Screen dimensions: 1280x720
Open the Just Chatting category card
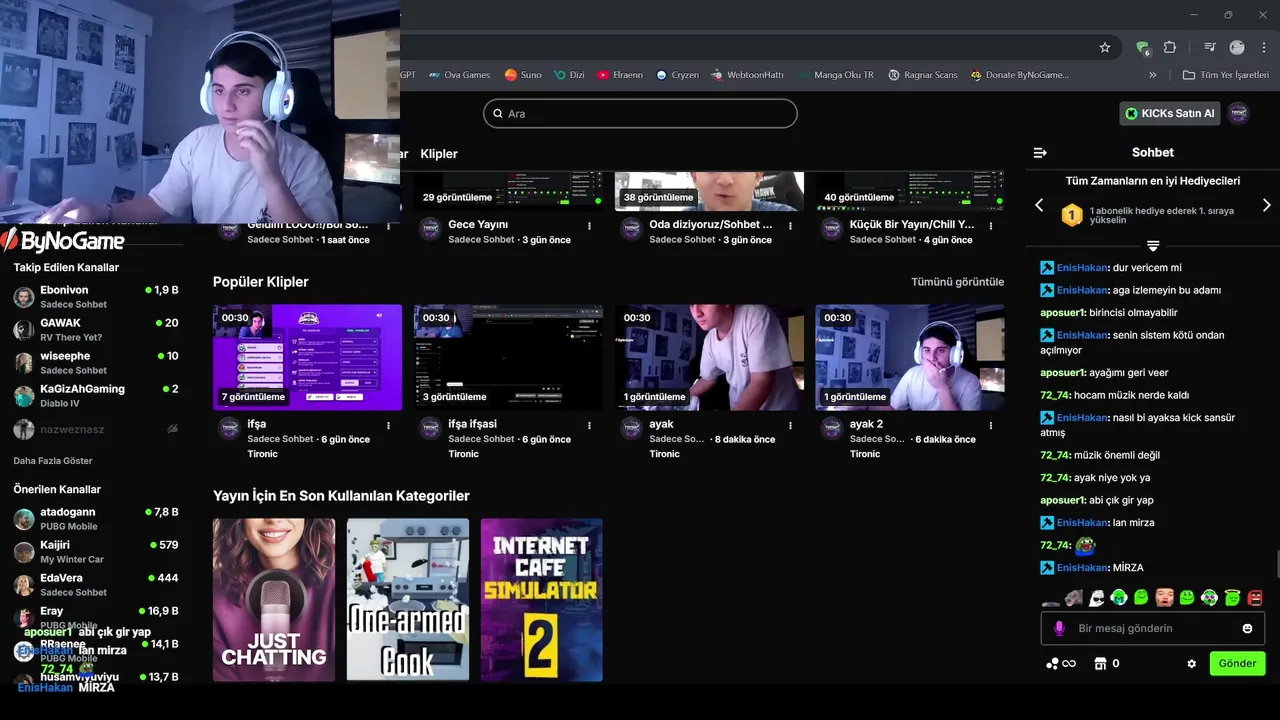[x=274, y=599]
